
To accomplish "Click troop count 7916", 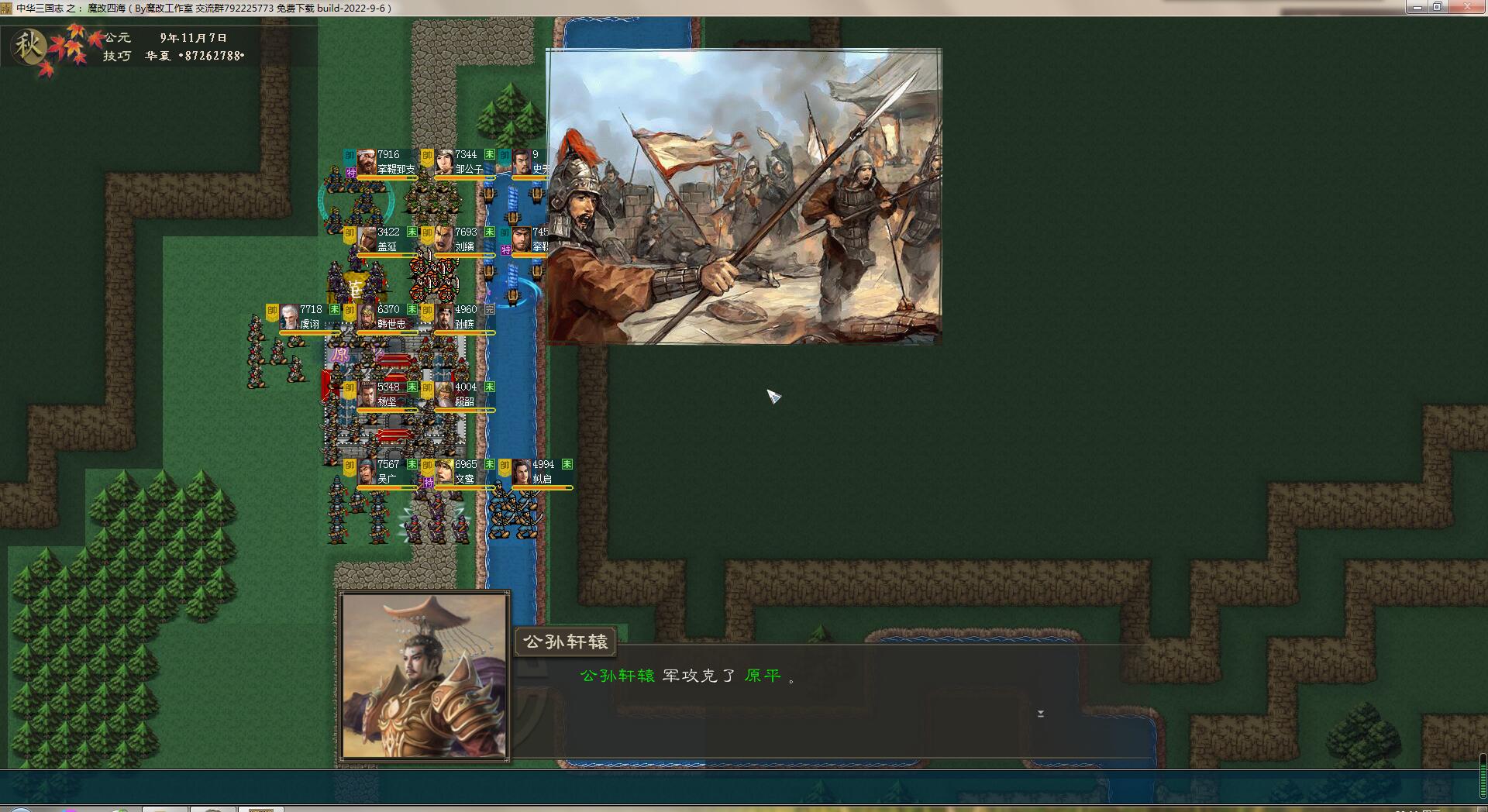I will [388, 154].
